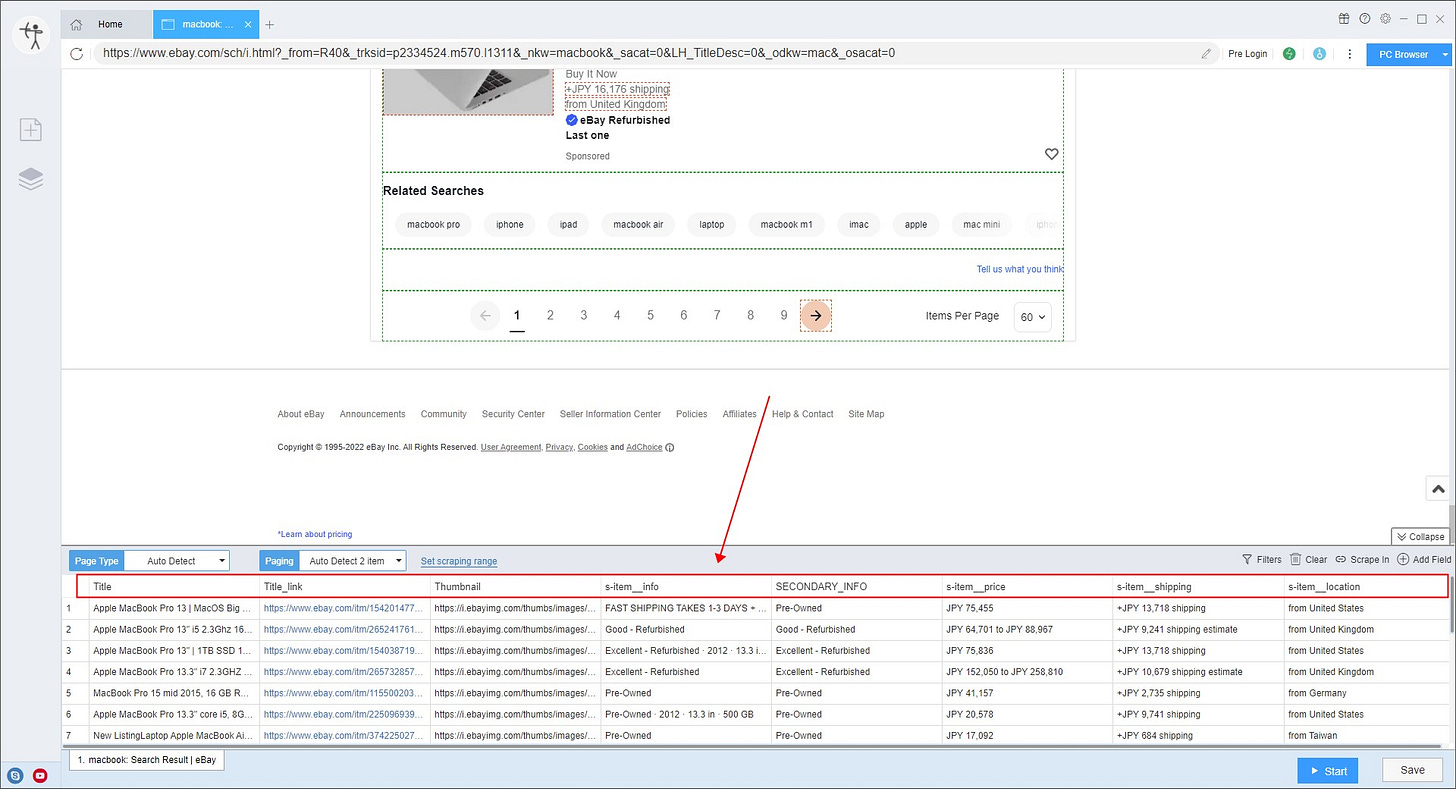Image resolution: width=1456 pixels, height=789 pixels.
Task: Open Security Center footer link
Action: (513, 414)
